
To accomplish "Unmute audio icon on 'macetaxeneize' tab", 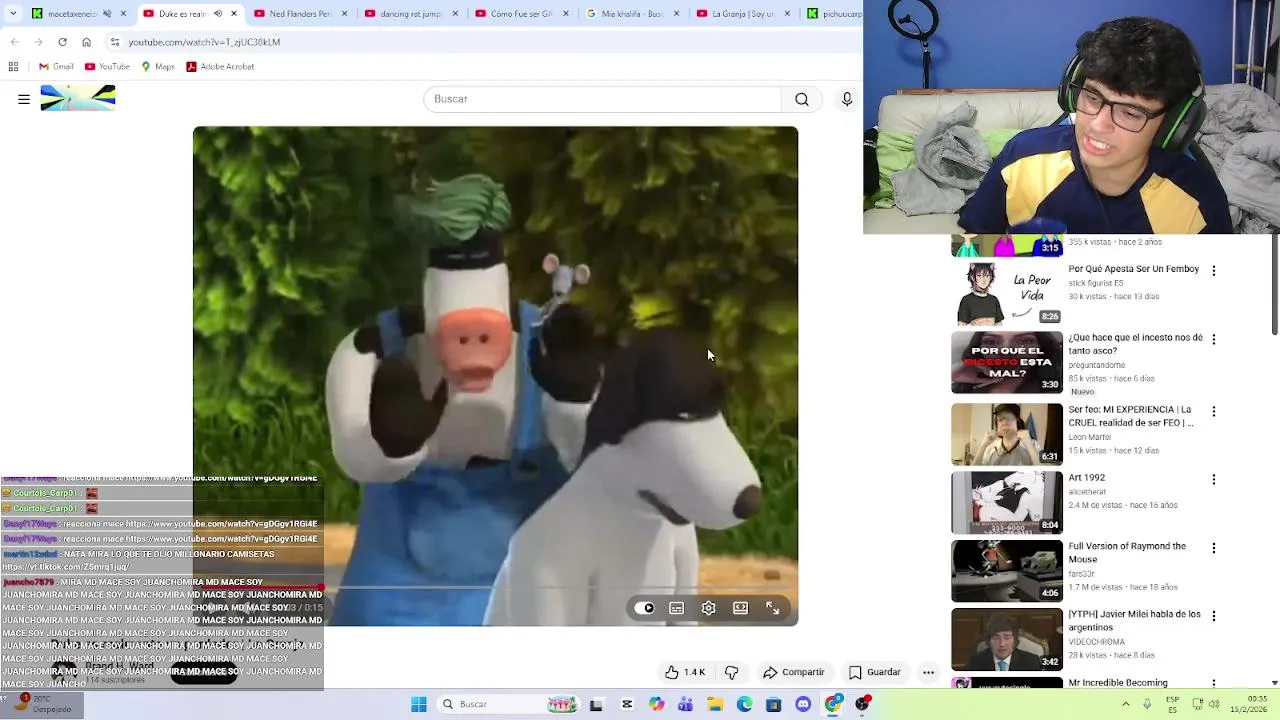I will pos(107,14).
